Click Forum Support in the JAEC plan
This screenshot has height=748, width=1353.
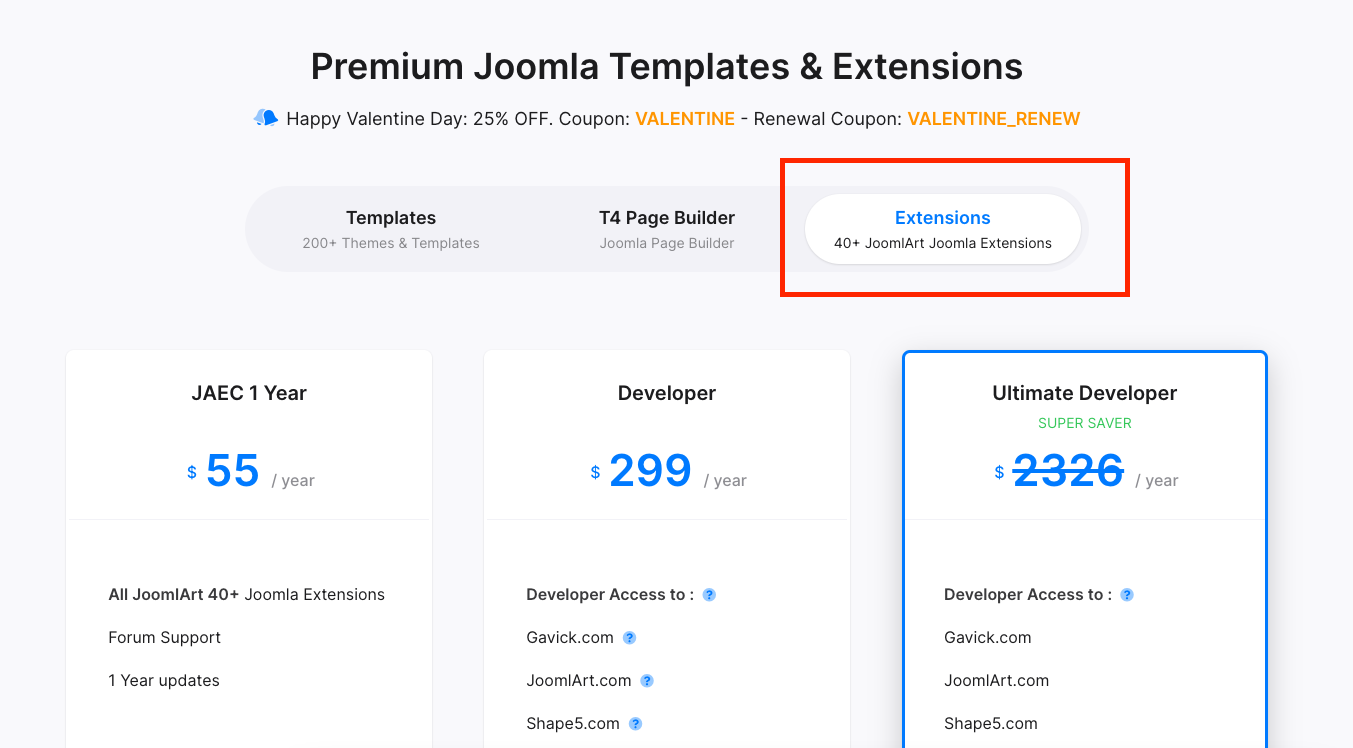(165, 638)
